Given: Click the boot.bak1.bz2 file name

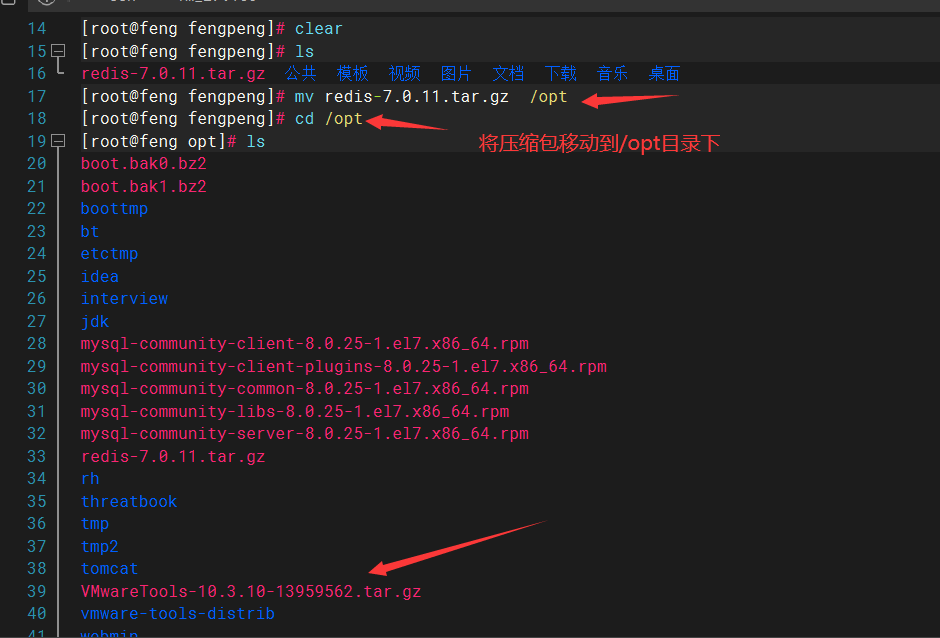Looking at the screenshot, I should click(x=144, y=186).
